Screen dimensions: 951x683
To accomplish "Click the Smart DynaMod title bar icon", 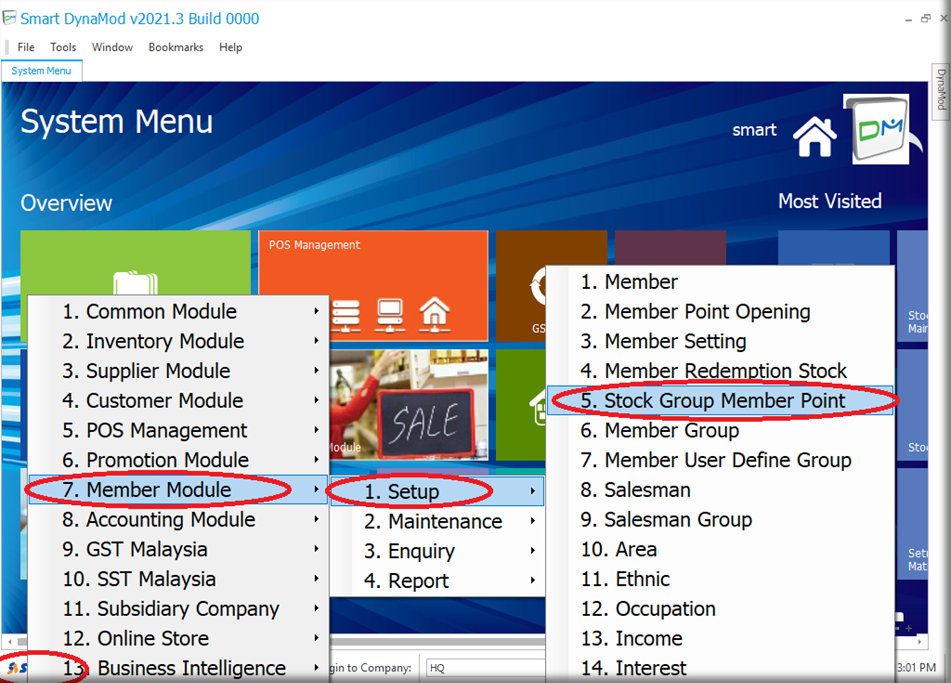I will [10, 18].
